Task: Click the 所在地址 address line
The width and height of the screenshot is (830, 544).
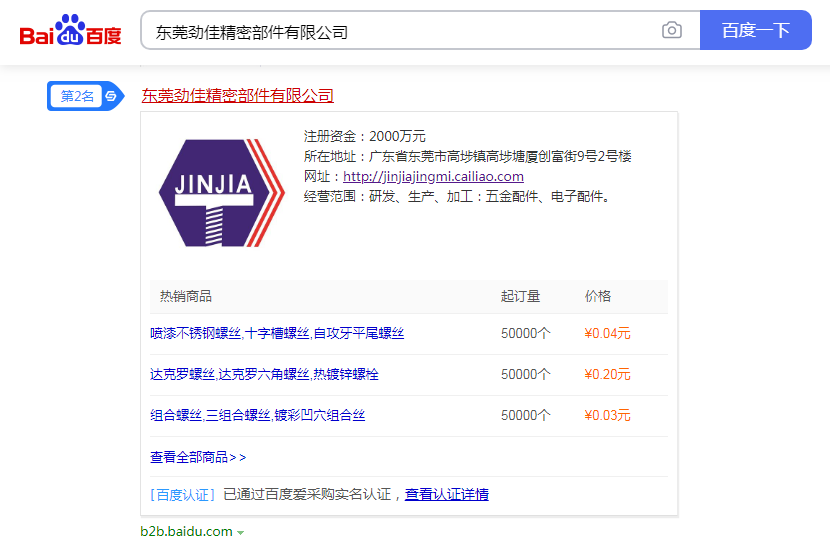Action: point(467,156)
